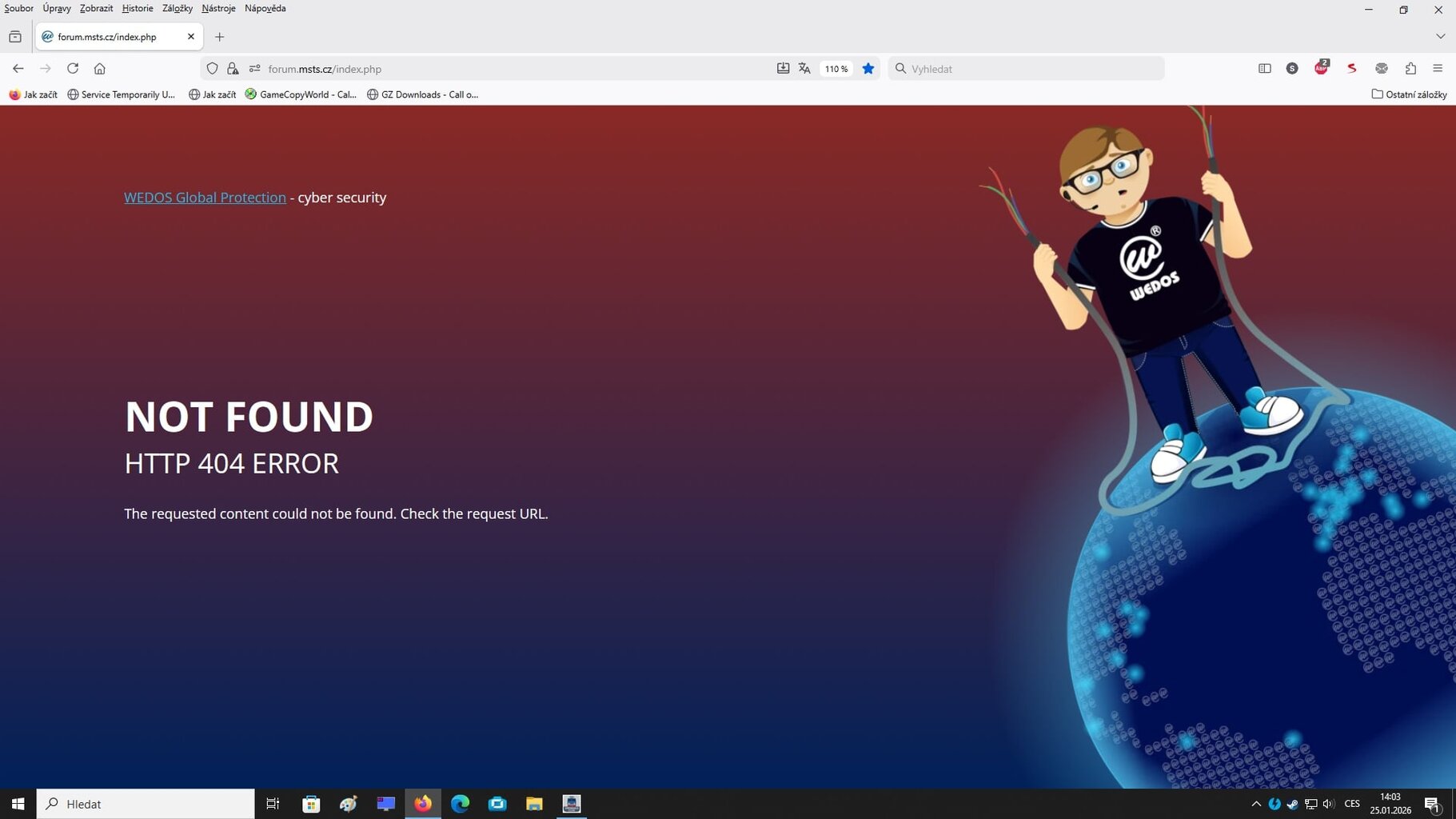The height and width of the screenshot is (819, 1456).
Task: Expand the list all tabs chevron
Action: [1440, 36]
